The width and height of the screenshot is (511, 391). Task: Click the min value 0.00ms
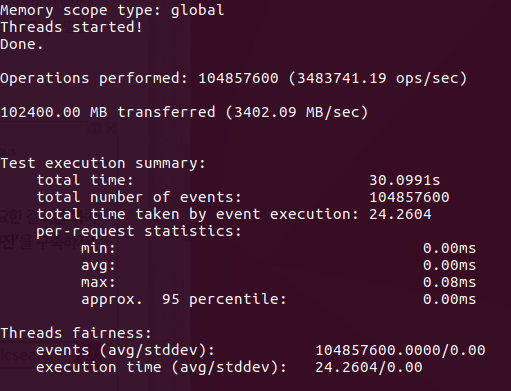449,248
